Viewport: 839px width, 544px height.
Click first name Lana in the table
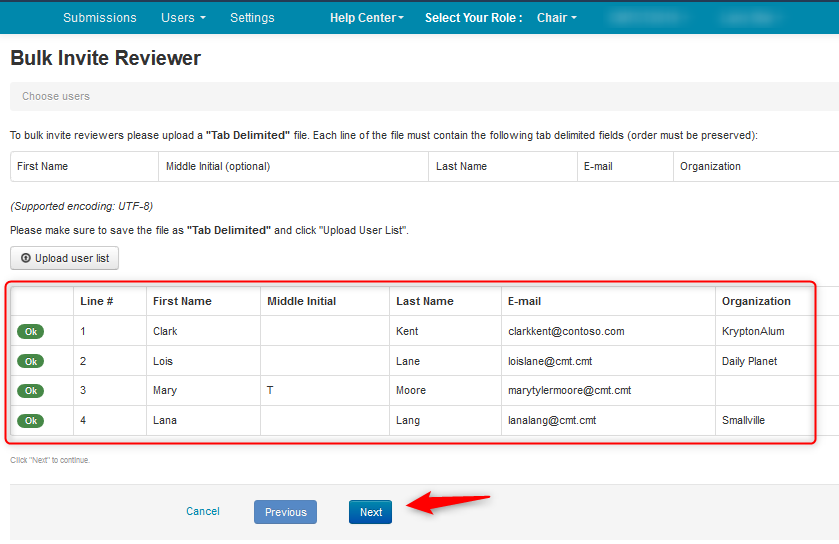click(x=165, y=420)
